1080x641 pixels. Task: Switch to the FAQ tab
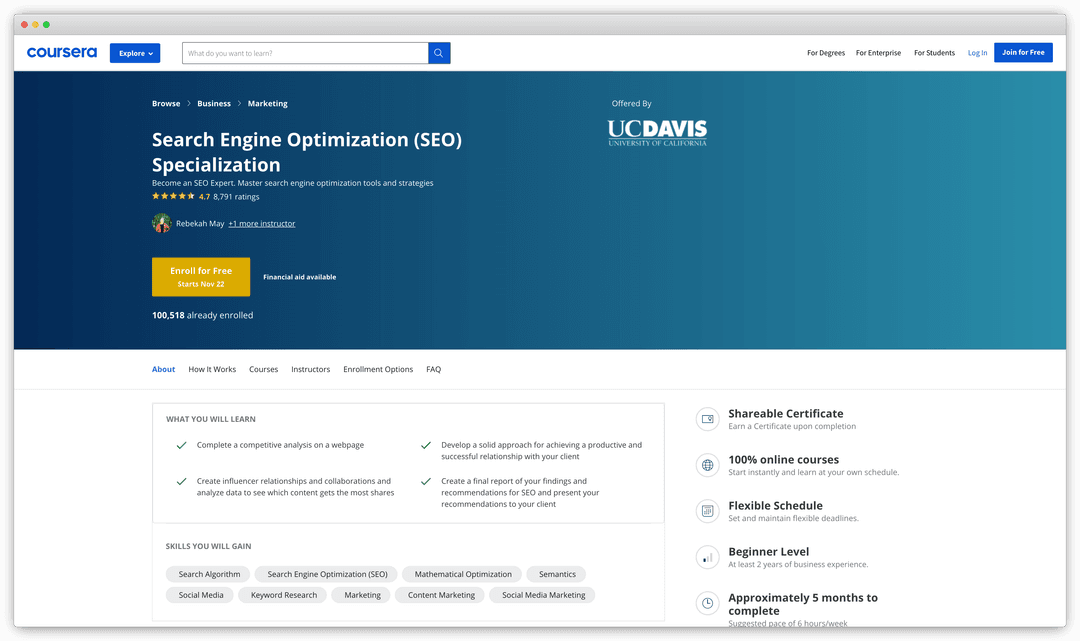point(433,369)
